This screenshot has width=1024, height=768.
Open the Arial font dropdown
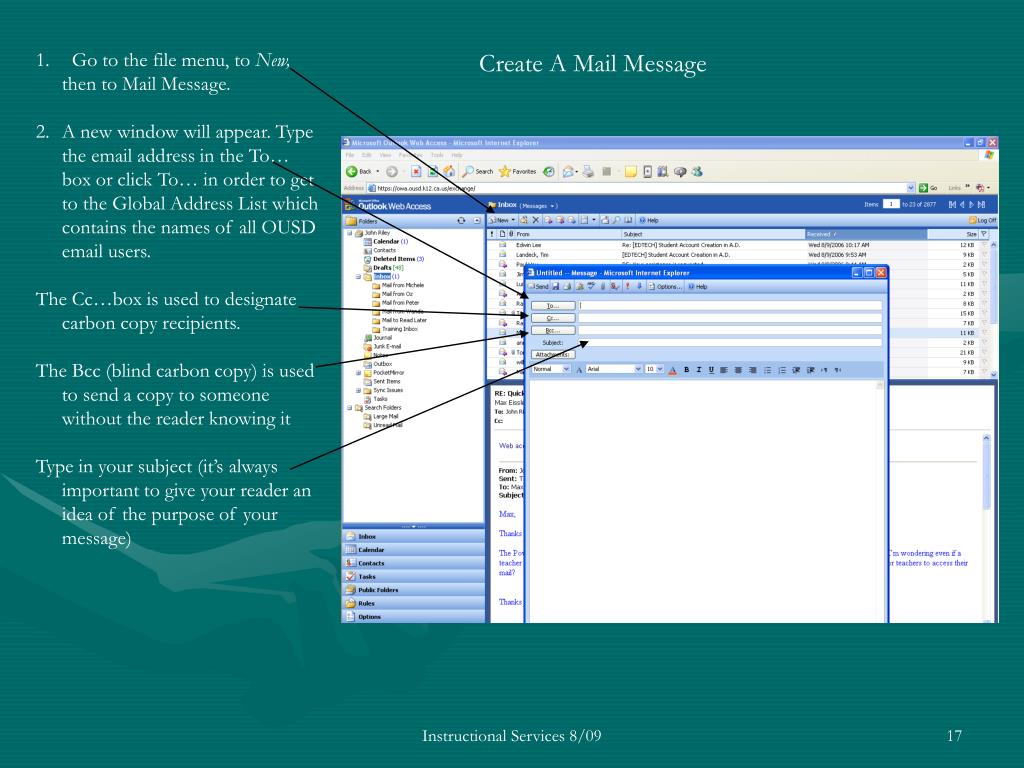pos(638,369)
